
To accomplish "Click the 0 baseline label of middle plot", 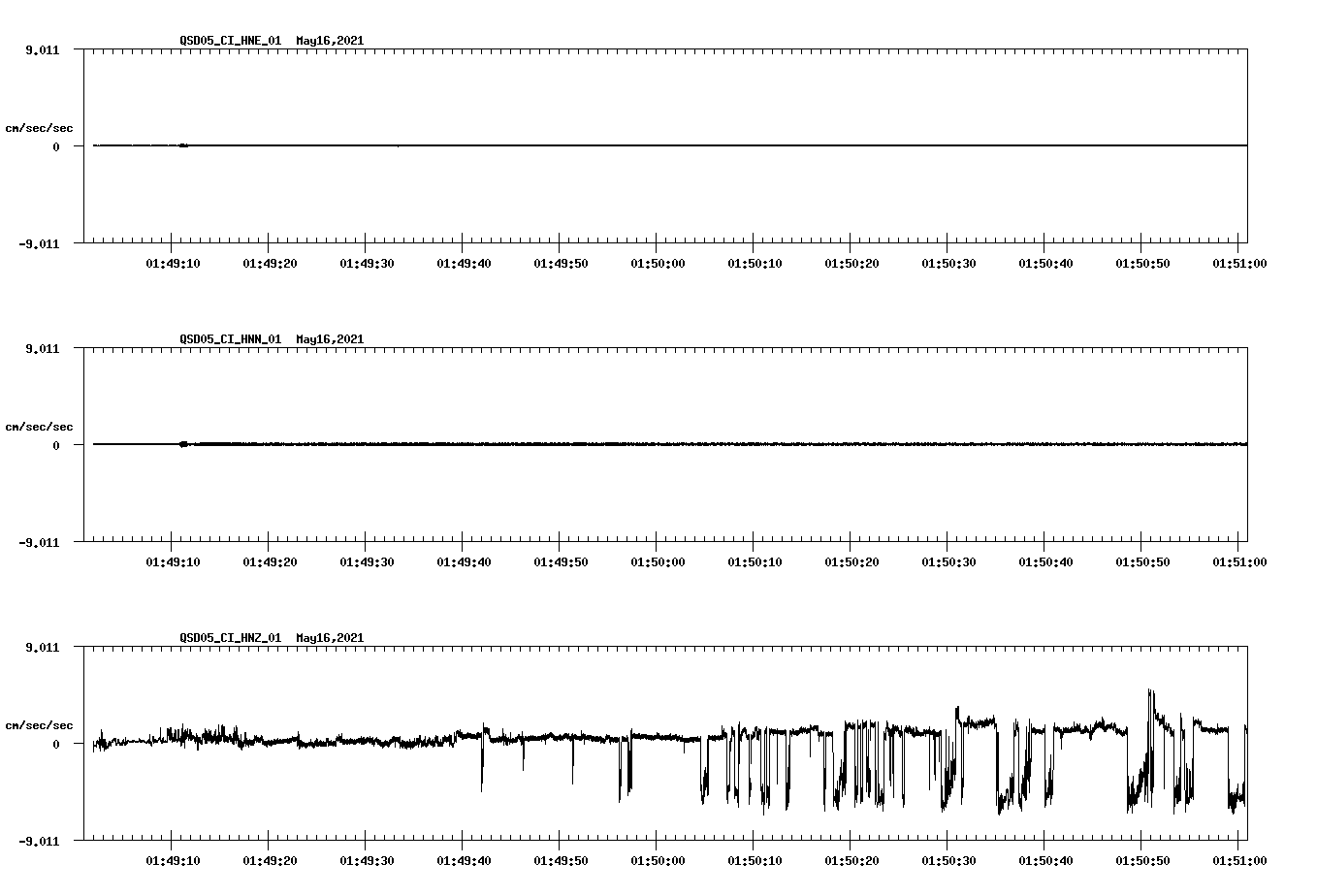I will click(56, 445).
